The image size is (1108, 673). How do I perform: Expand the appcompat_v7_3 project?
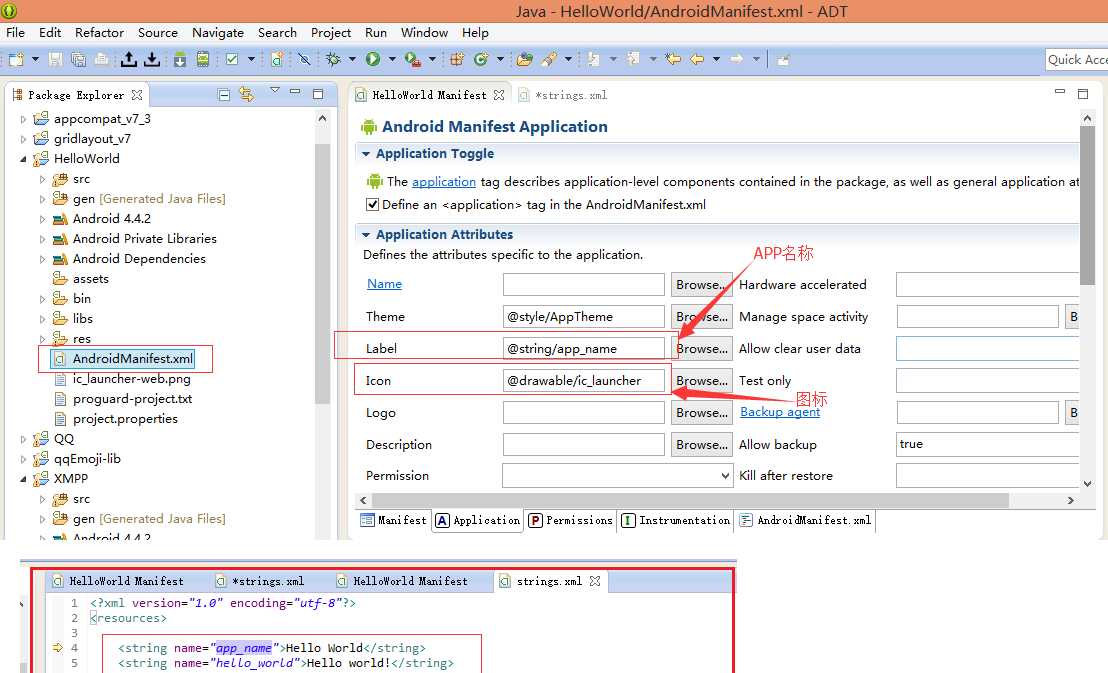click(x=23, y=119)
